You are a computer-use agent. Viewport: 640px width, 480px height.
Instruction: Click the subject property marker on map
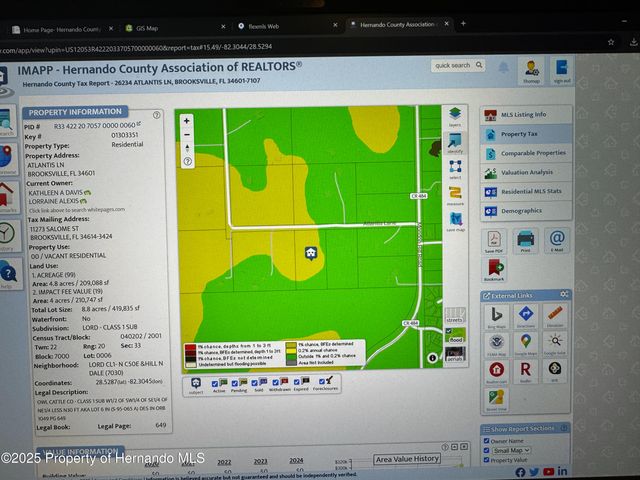tap(311, 253)
